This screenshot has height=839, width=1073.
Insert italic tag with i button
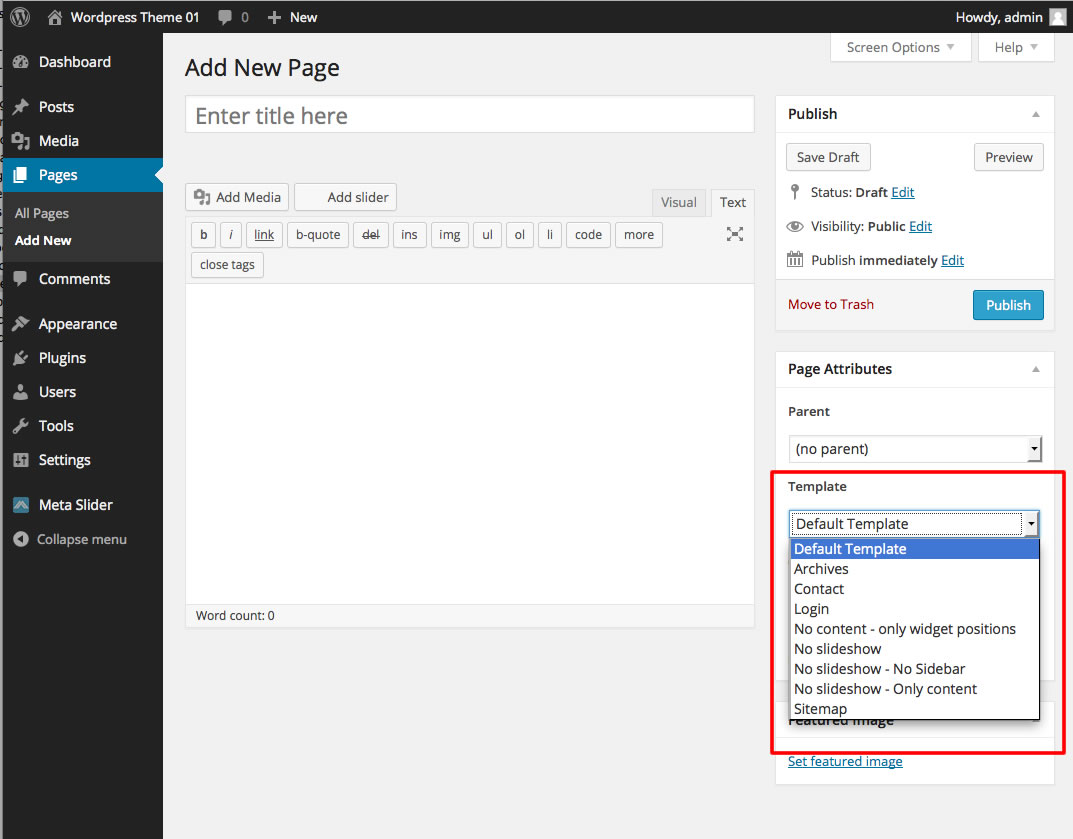click(x=231, y=235)
